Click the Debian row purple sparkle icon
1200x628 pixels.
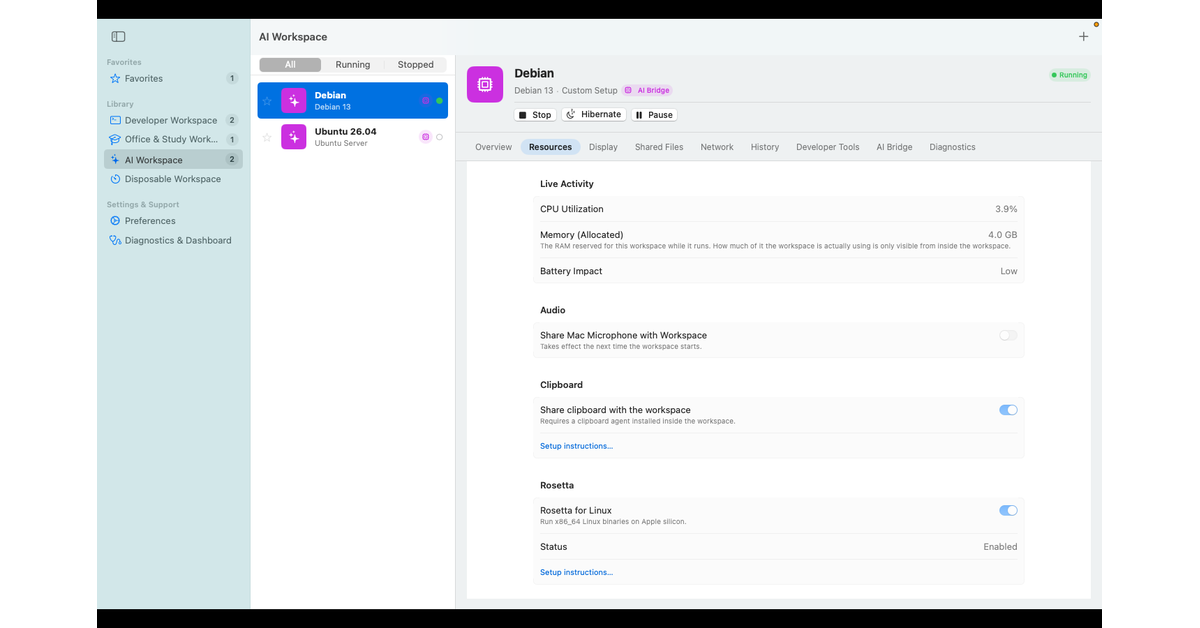[294, 101]
